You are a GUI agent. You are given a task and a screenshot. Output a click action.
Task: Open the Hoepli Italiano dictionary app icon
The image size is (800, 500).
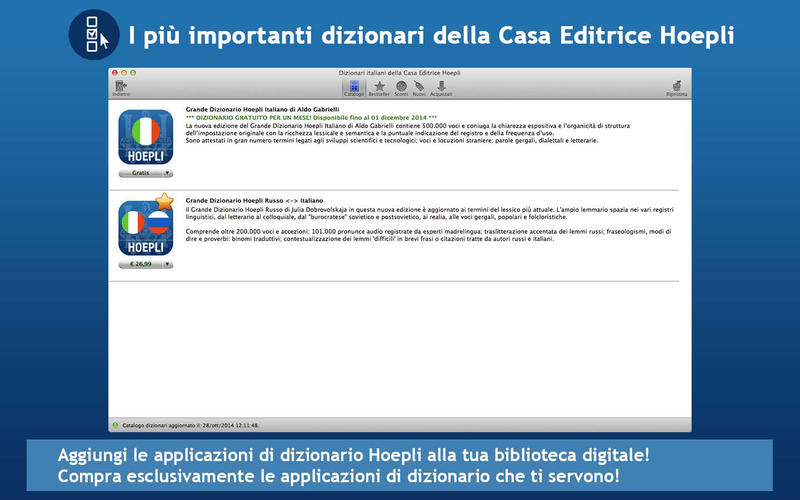click(146, 137)
